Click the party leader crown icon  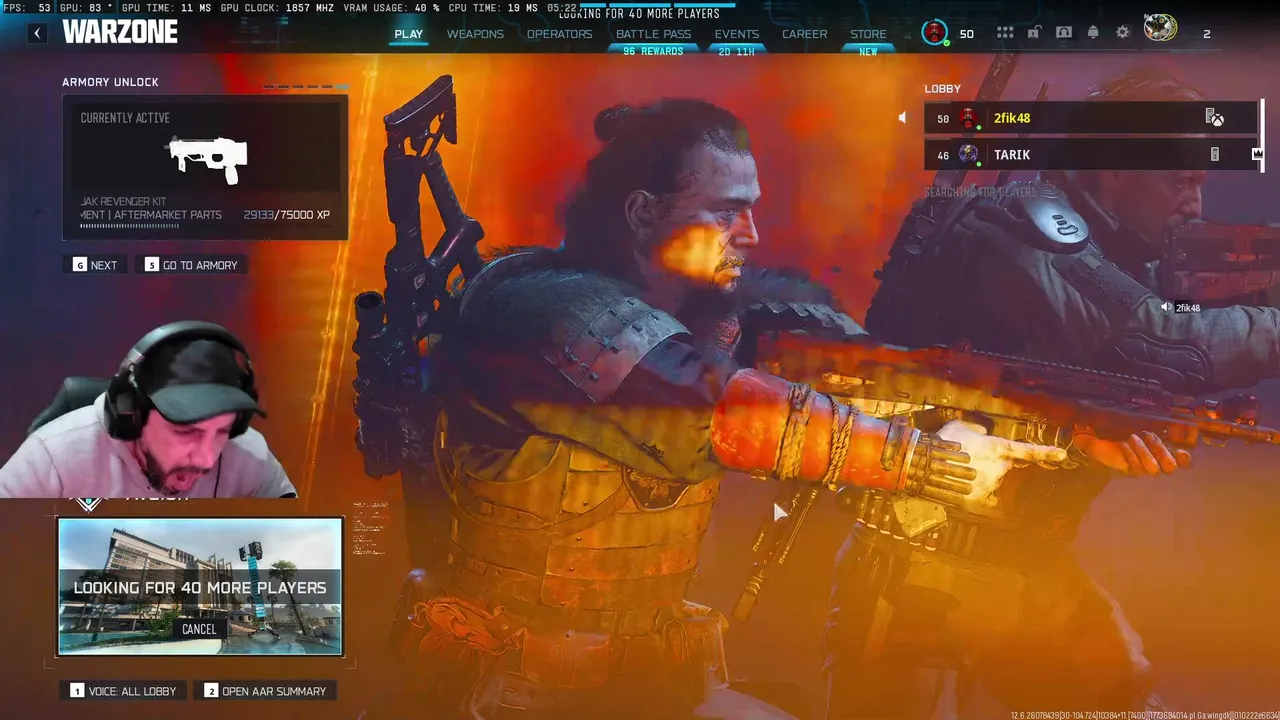click(x=1257, y=154)
